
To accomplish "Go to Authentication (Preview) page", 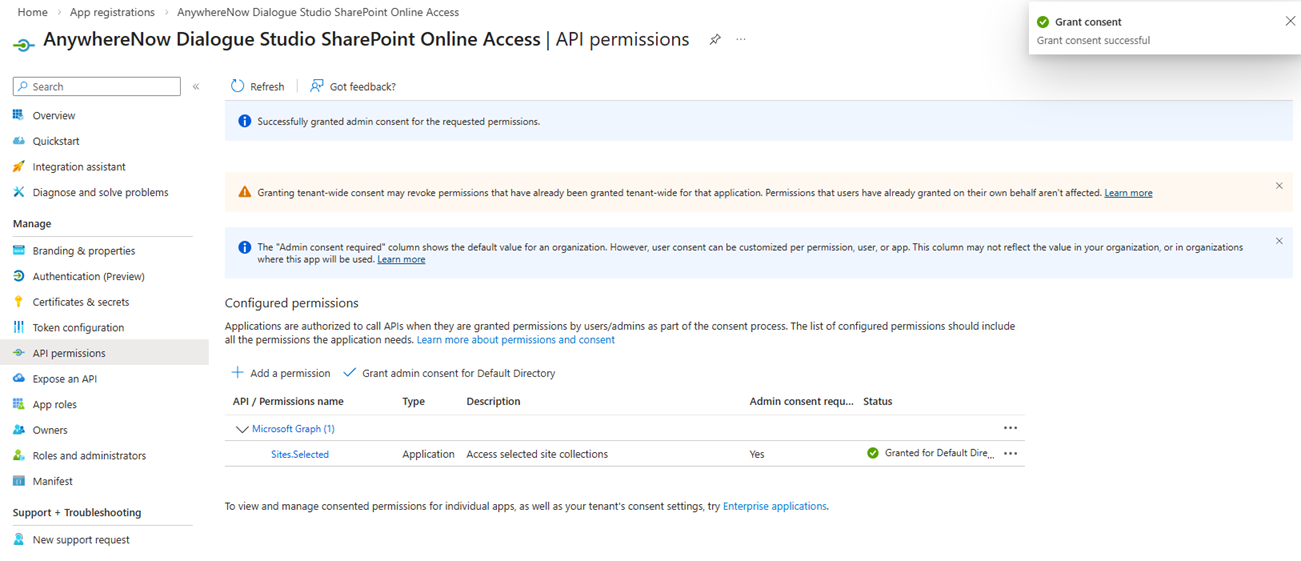I will [88, 277].
